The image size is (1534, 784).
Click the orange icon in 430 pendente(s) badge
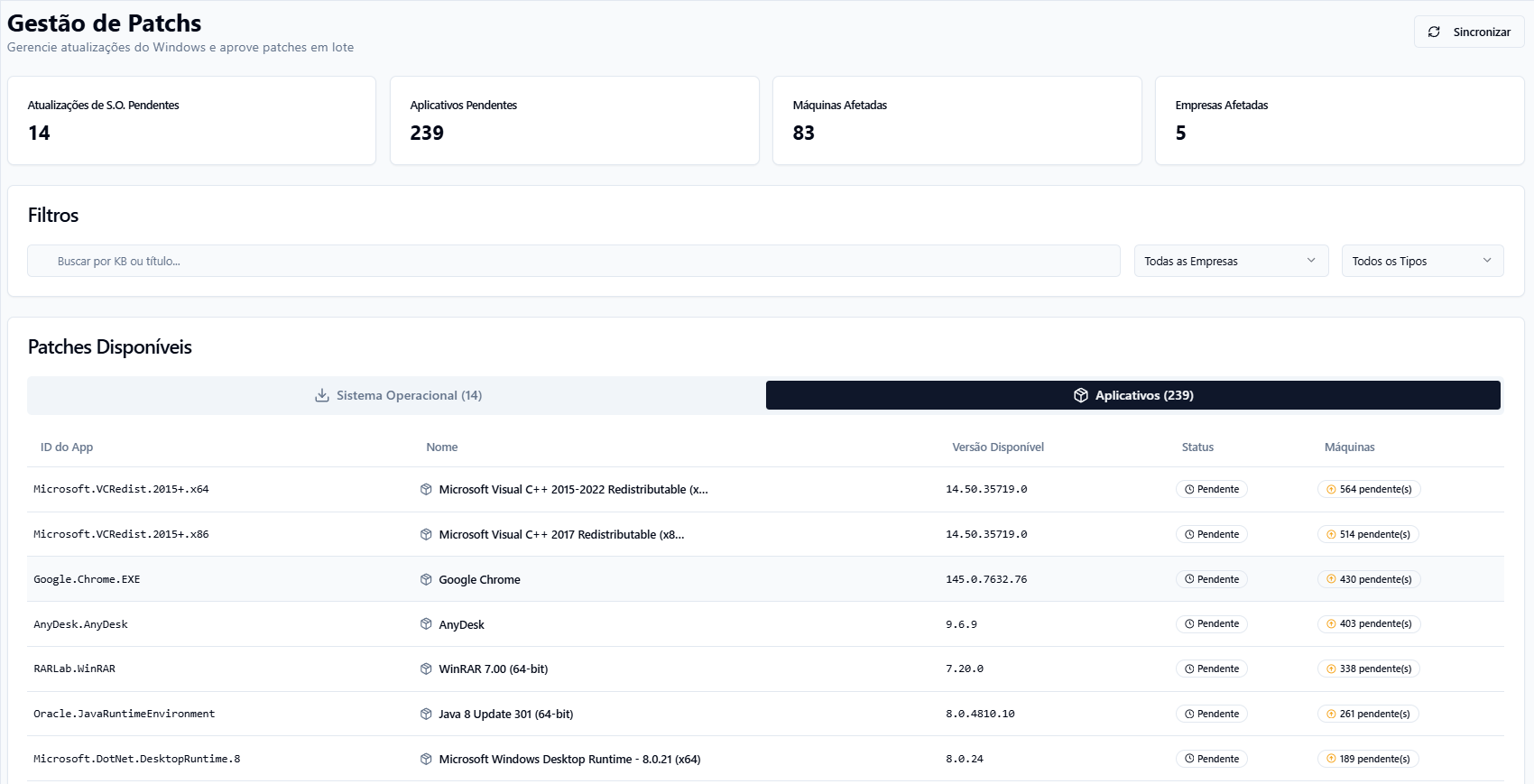coord(1331,579)
